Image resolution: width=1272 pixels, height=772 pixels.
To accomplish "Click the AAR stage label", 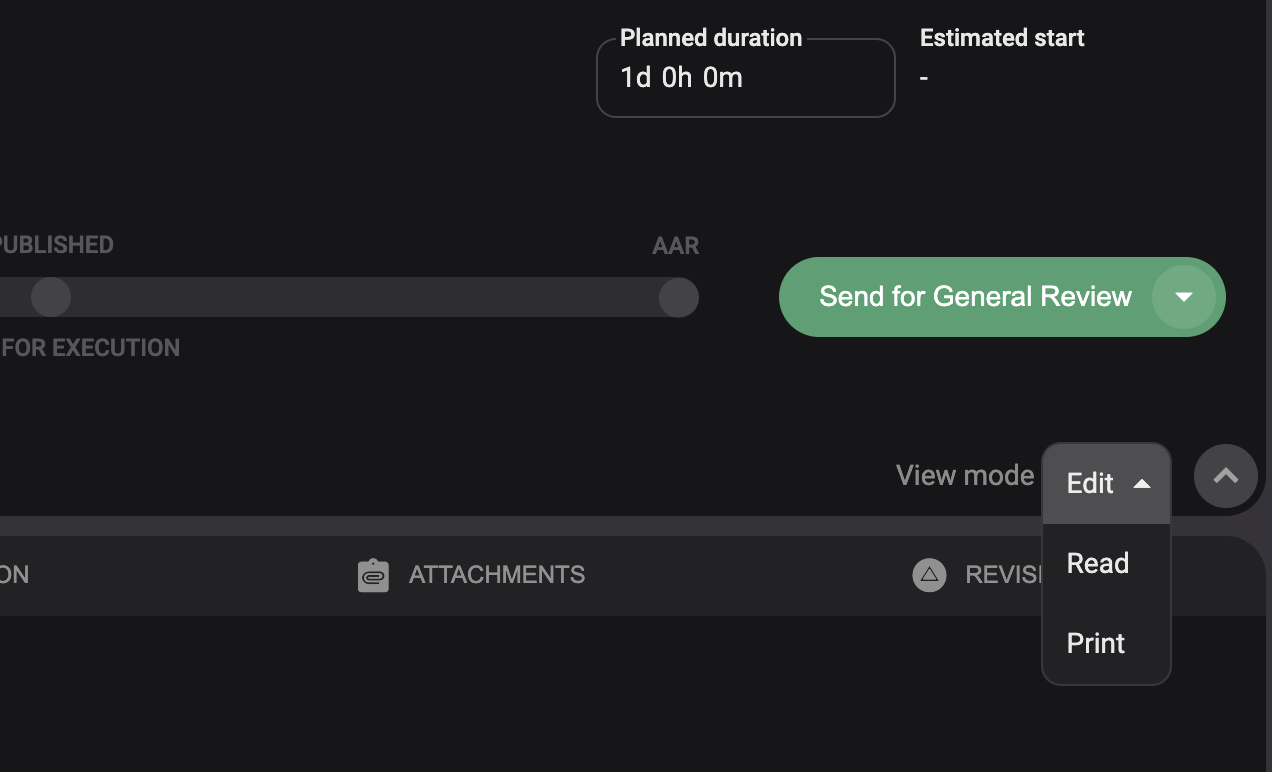I will click(x=676, y=245).
